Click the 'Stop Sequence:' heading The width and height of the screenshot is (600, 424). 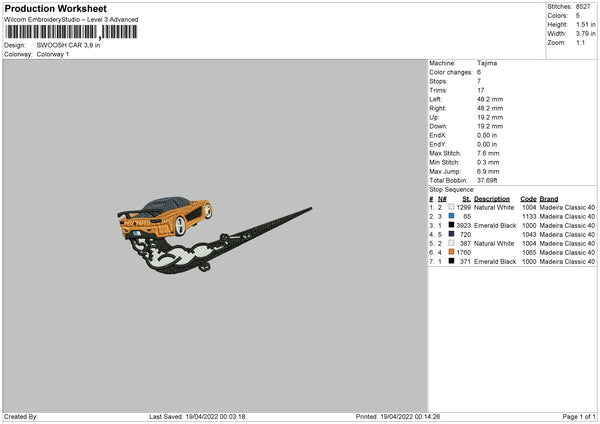[x=452, y=190]
